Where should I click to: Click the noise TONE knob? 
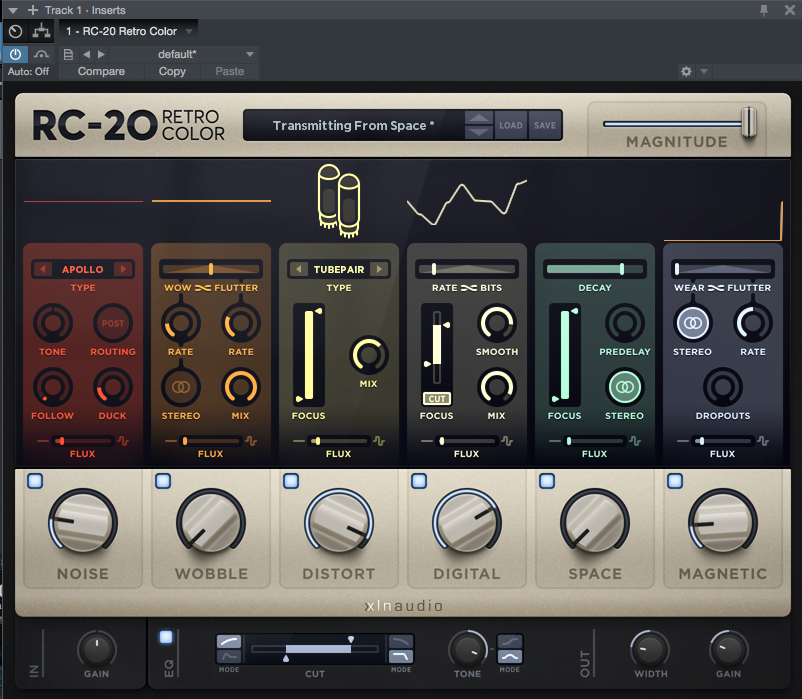click(52, 323)
